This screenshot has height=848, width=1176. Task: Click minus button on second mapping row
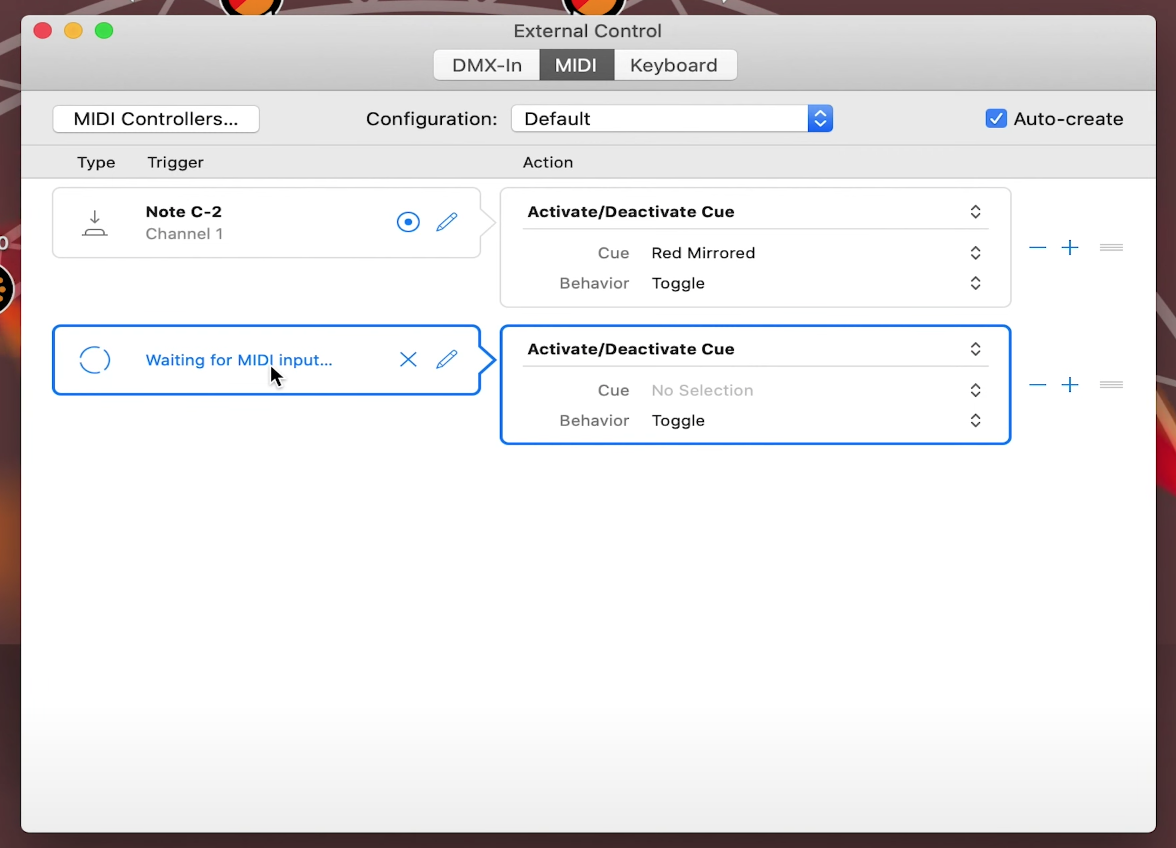(1038, 385)
